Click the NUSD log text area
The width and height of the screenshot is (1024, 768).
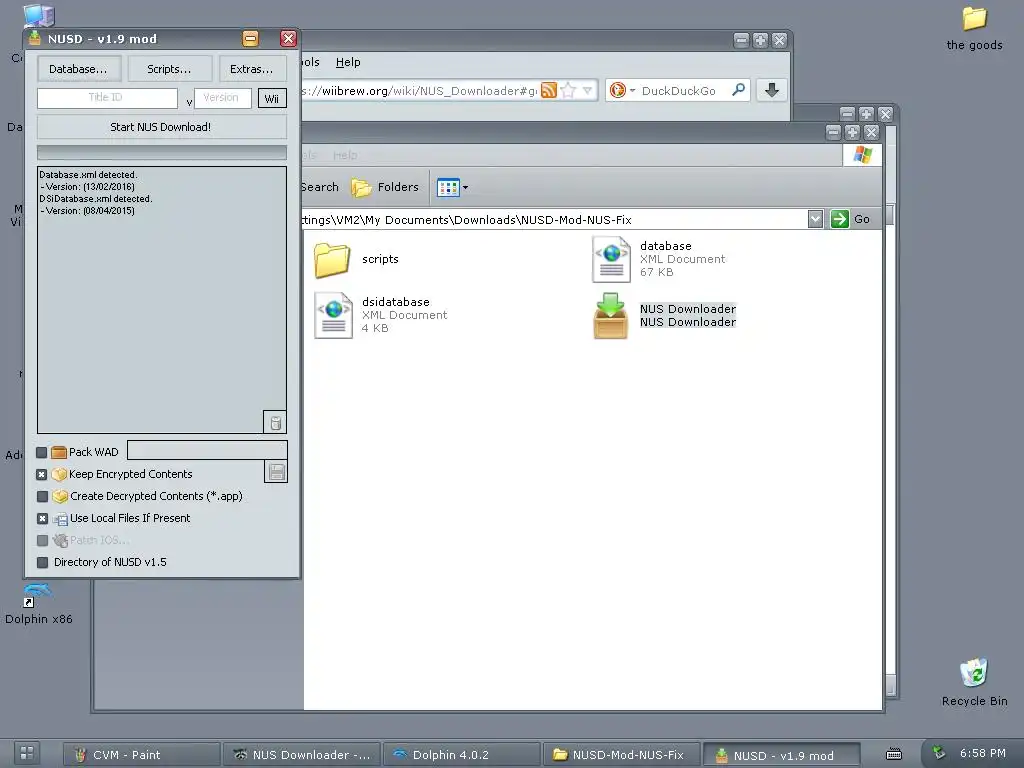pos(161,299)
